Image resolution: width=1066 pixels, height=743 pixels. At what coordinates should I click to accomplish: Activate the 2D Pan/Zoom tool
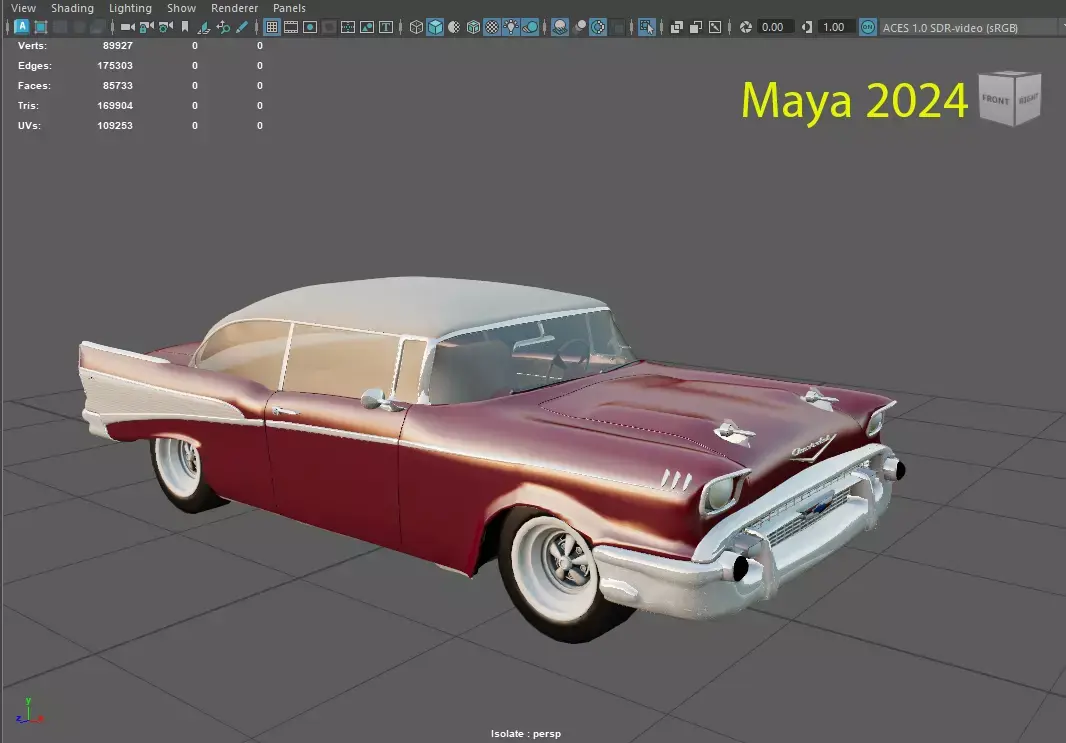[x=223, y=27]
